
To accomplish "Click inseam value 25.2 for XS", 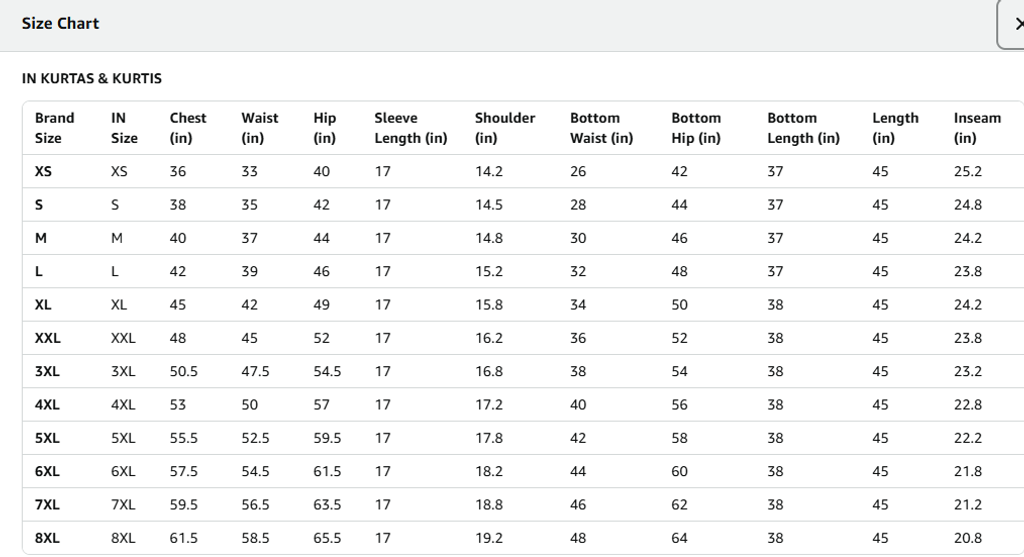I will (968, 171).
